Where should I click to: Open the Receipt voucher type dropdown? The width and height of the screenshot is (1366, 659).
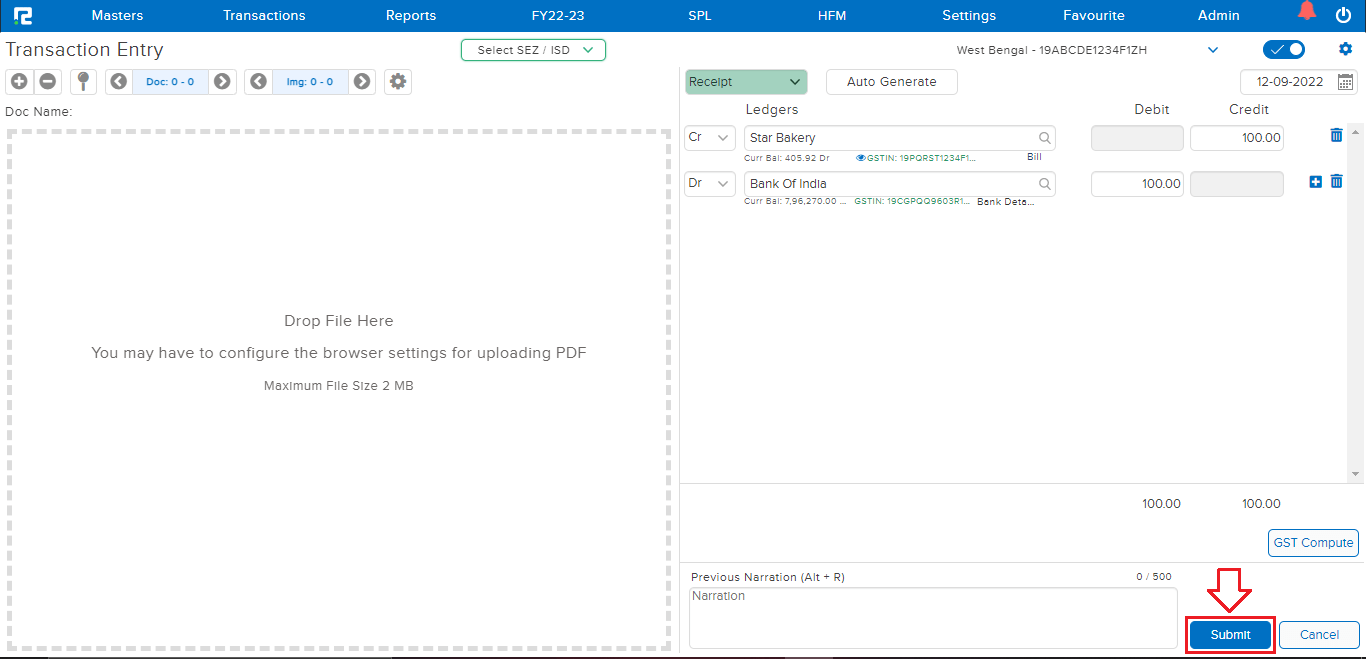[746, 82]
